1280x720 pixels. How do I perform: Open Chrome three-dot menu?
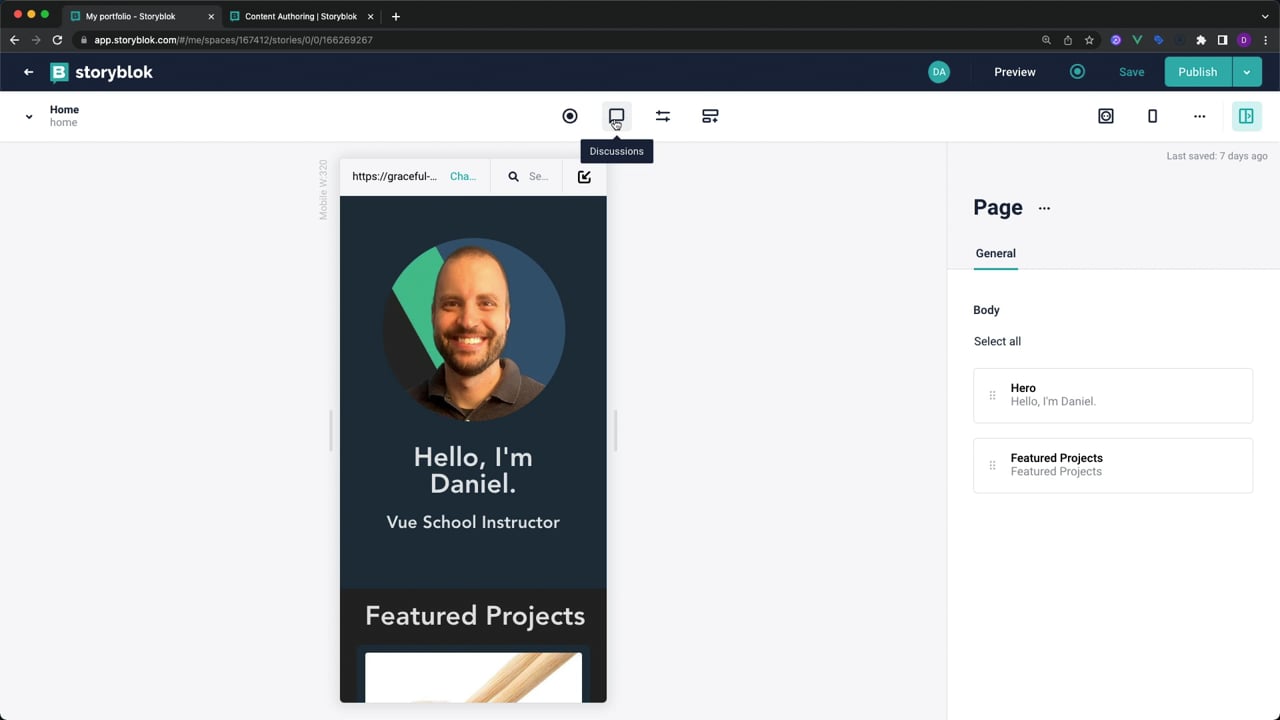1266,40
